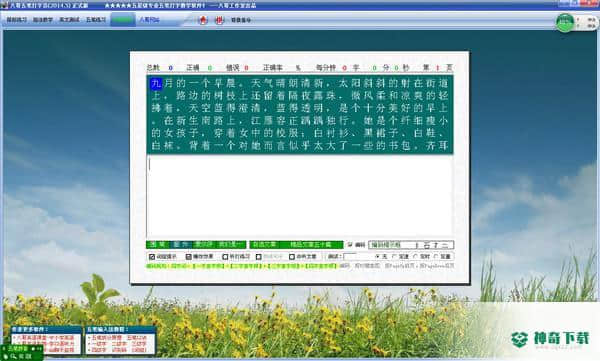Click the text label beside the red toolbar icons
The width and height of the screenshot is (600, 361).
[241, 20]
